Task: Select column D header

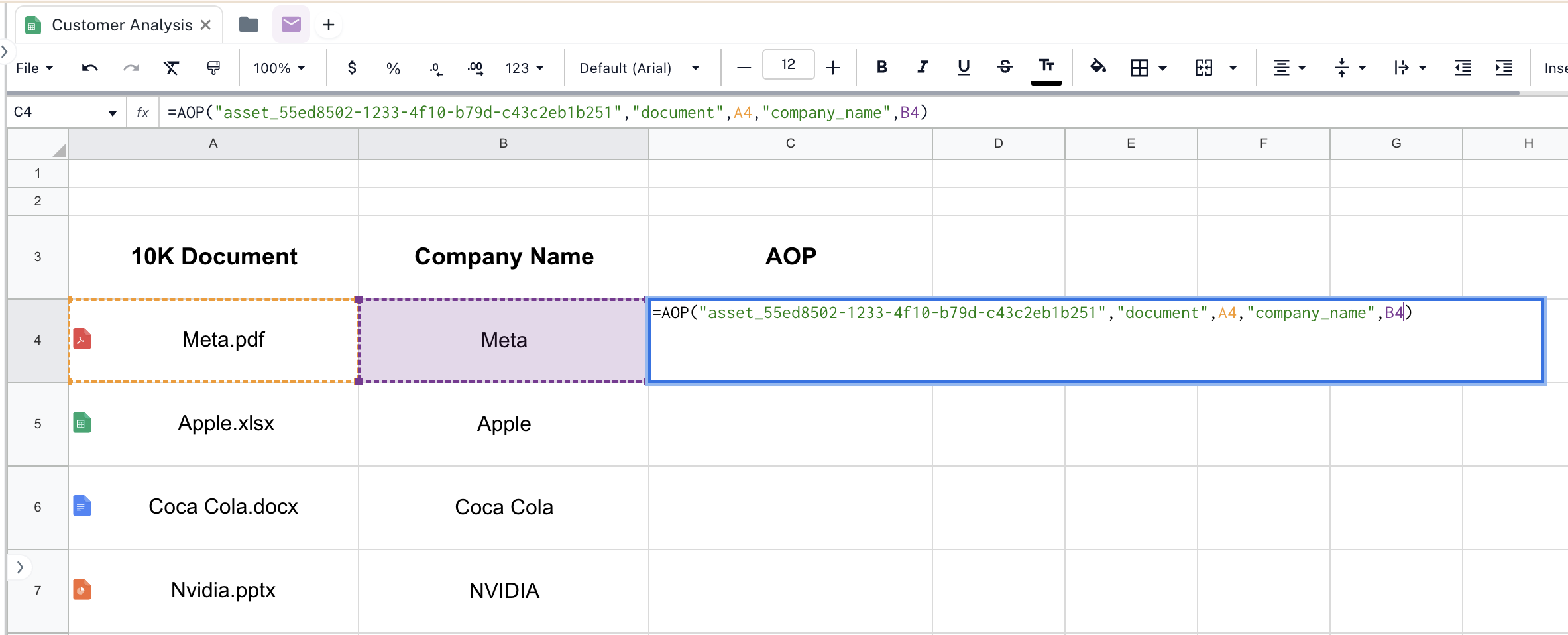Action: [999, 144]
